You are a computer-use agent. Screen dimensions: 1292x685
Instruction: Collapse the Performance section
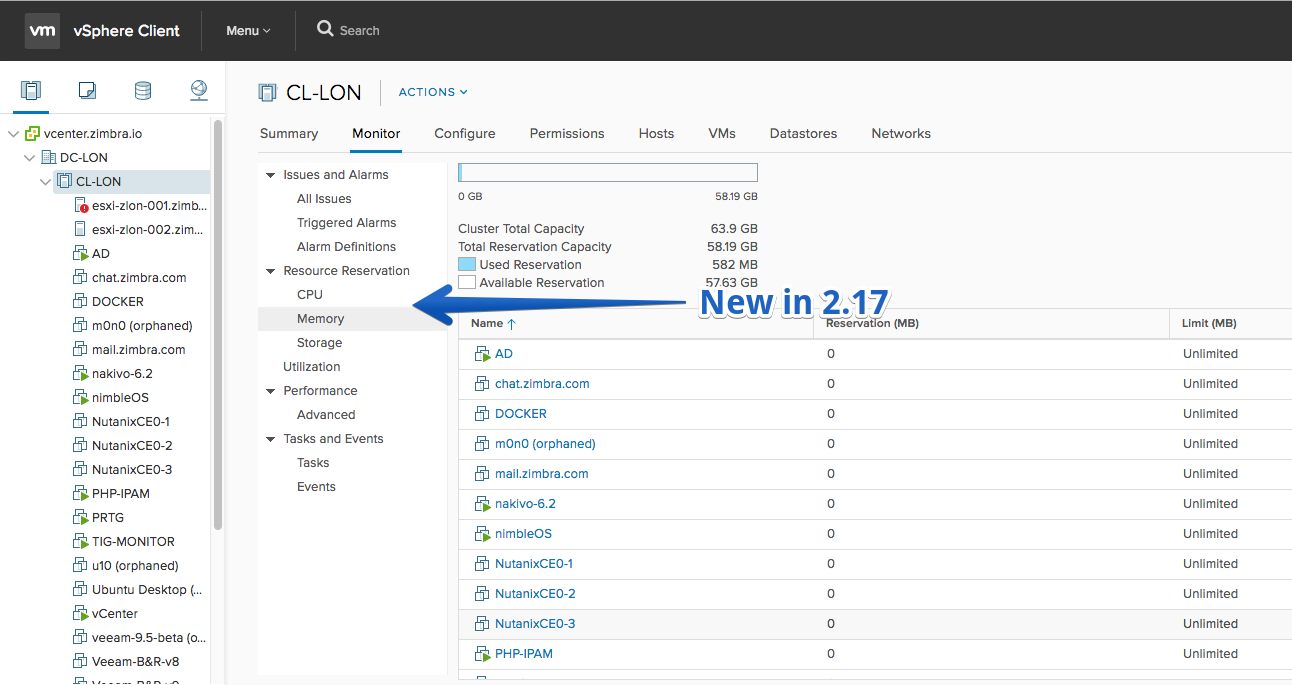click(x=270, y=391)
